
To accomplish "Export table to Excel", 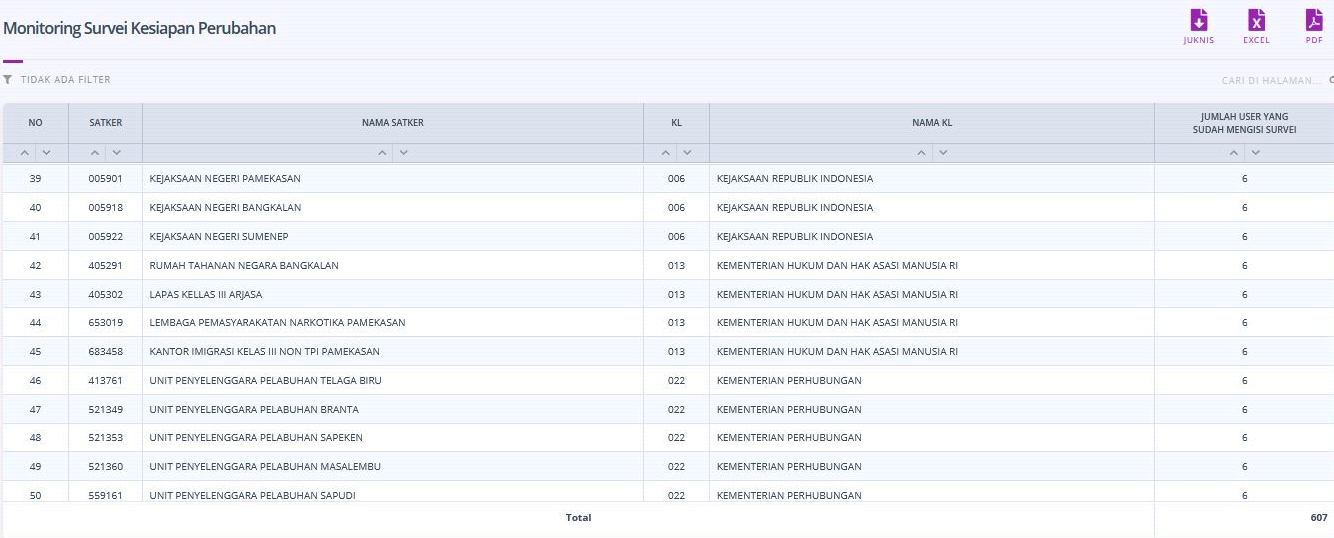I will click(x=1256, y=27).
